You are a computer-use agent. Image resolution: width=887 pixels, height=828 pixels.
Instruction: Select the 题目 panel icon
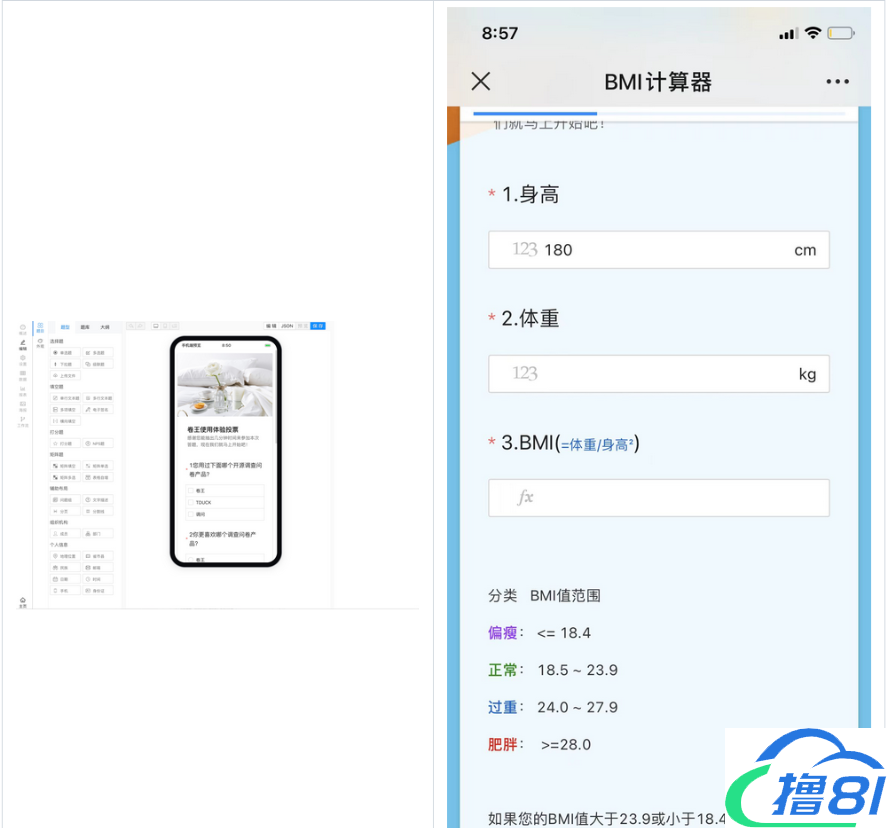(40, 327)
